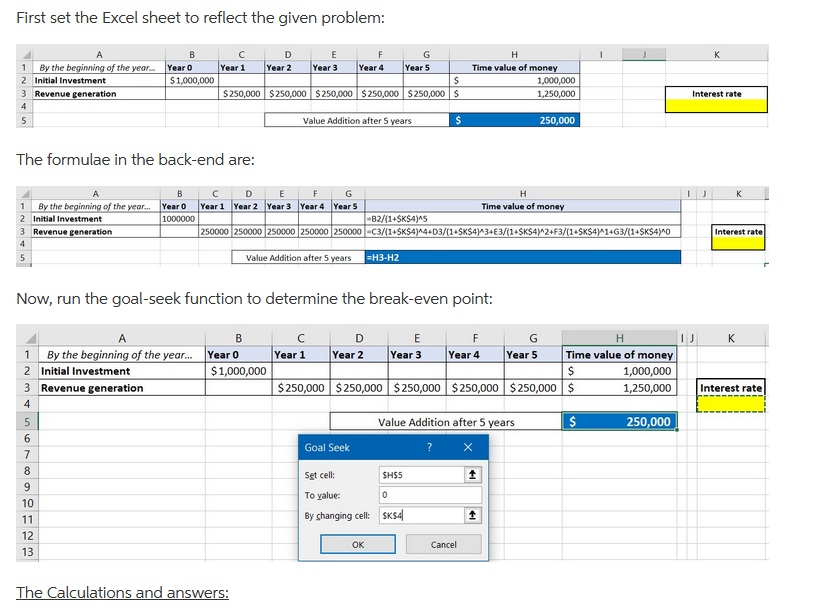Click the Set cell input field
Image resolution: width=823 pixels, height=615 pixels.
[420, 475]
